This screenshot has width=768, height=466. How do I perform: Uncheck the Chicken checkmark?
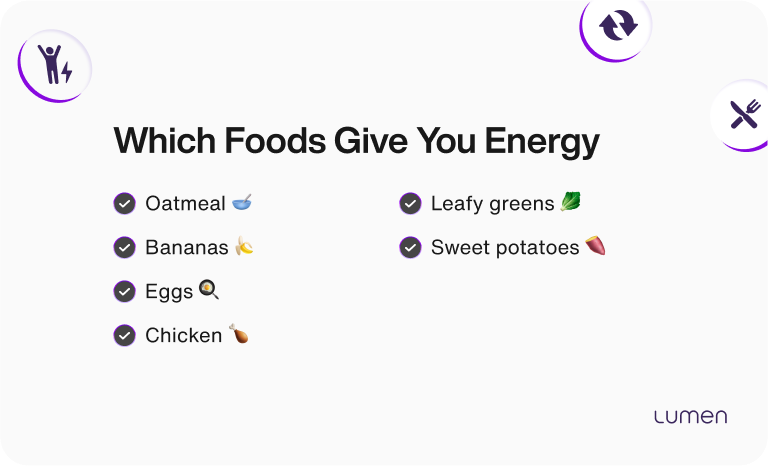[x=124, y=335]
